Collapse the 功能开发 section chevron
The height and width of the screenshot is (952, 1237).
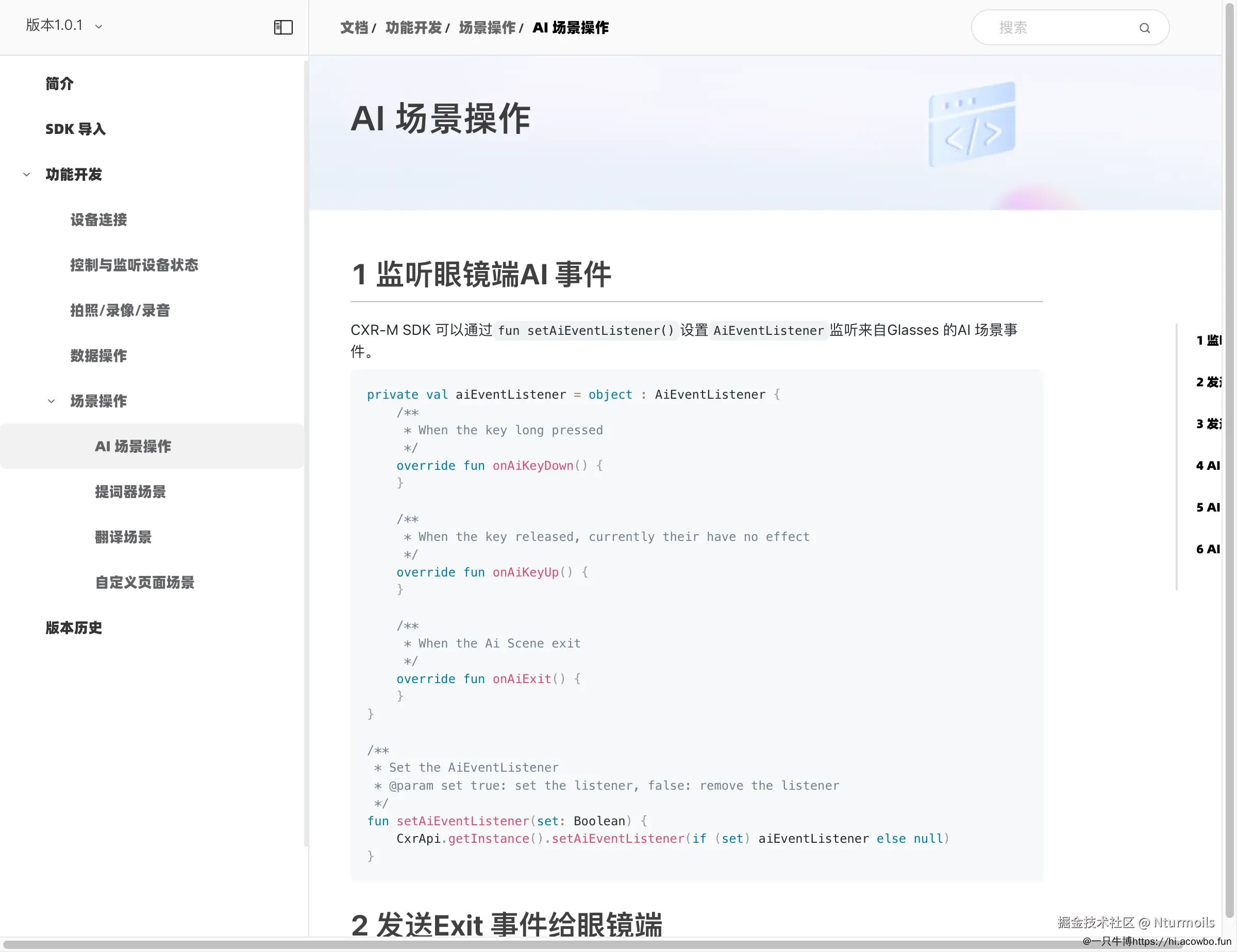pos(27,174)
